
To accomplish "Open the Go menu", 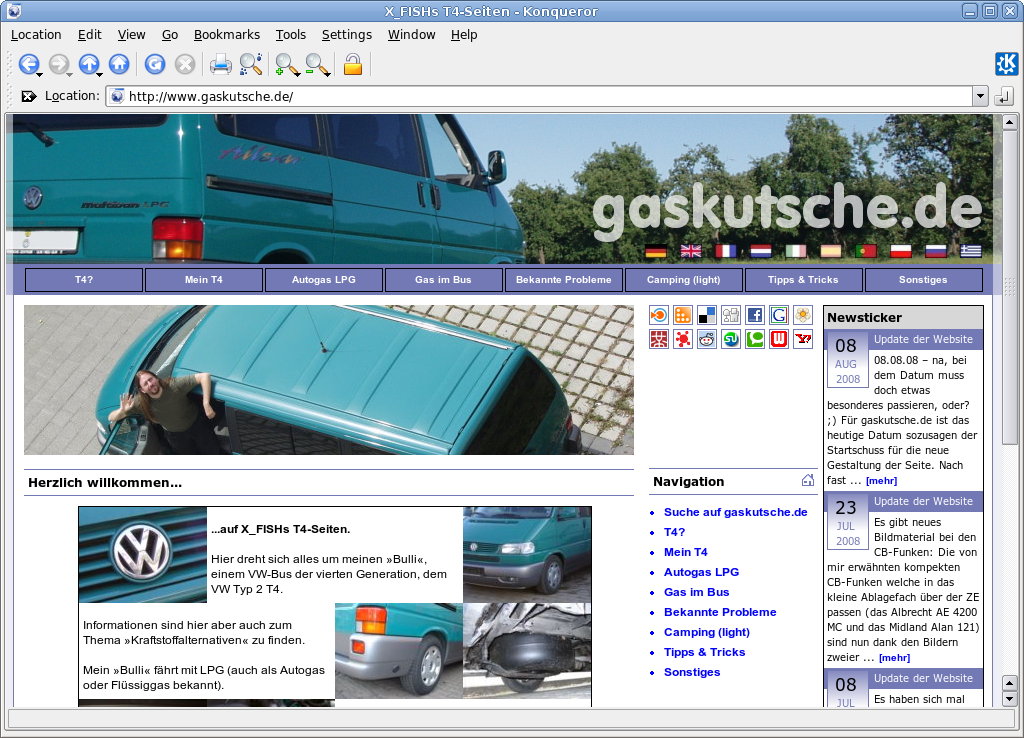I will click(x=170, y=35).
